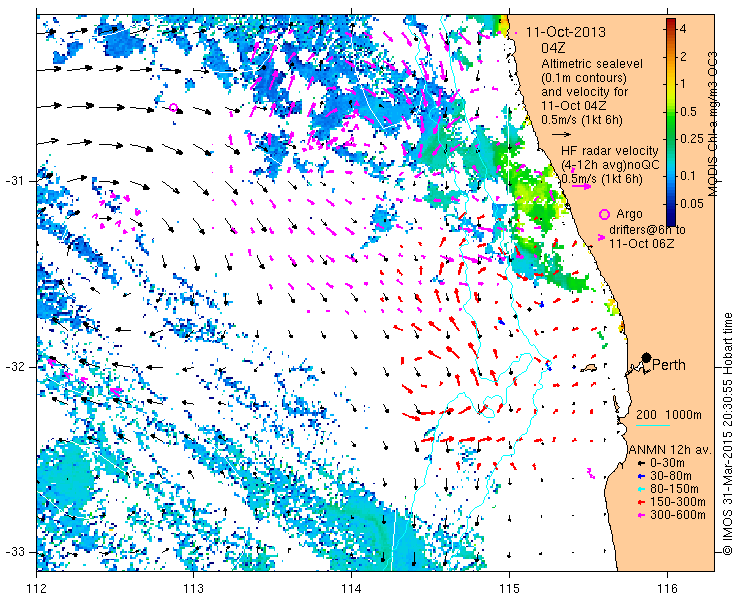Click the 300-600m magenta legend marker
Image resolution: width=740 pixels, height=600 pixels.
[x=640, y=515]
